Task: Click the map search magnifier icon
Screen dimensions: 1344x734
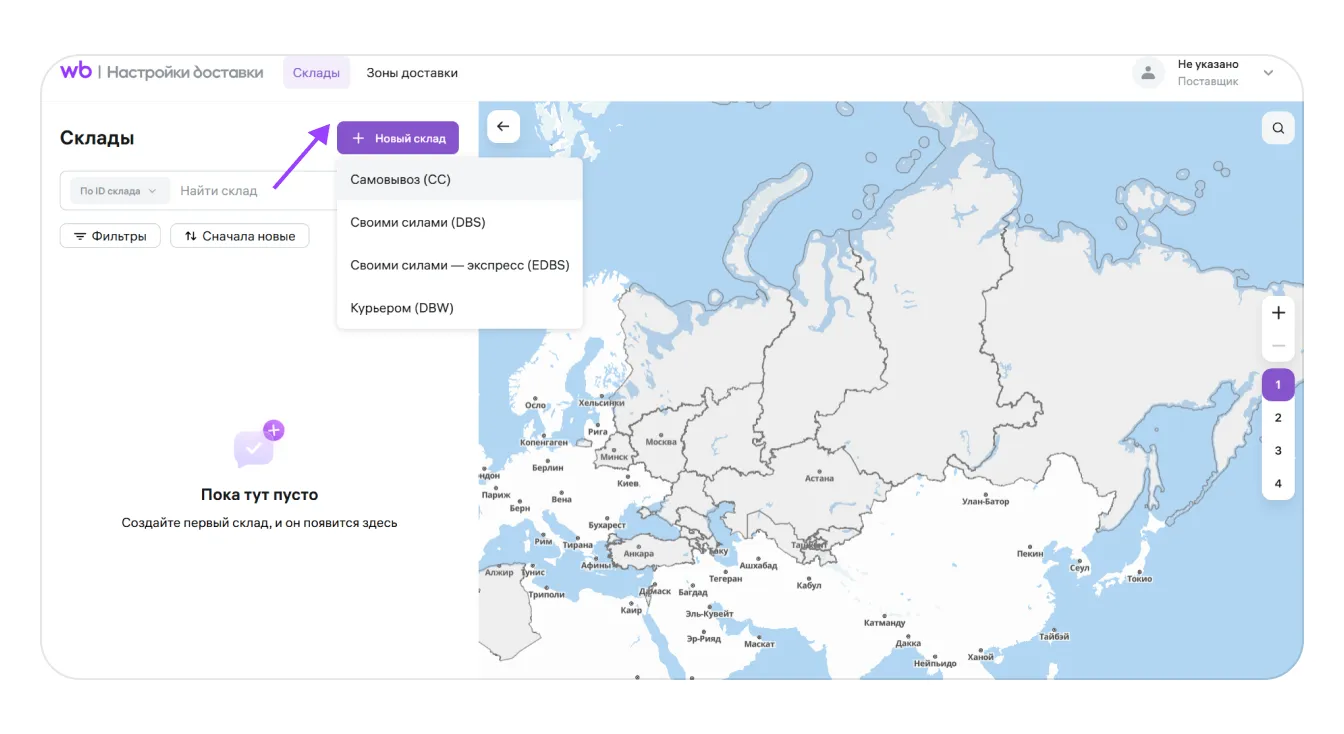Action: click(x=1278, y=128)
